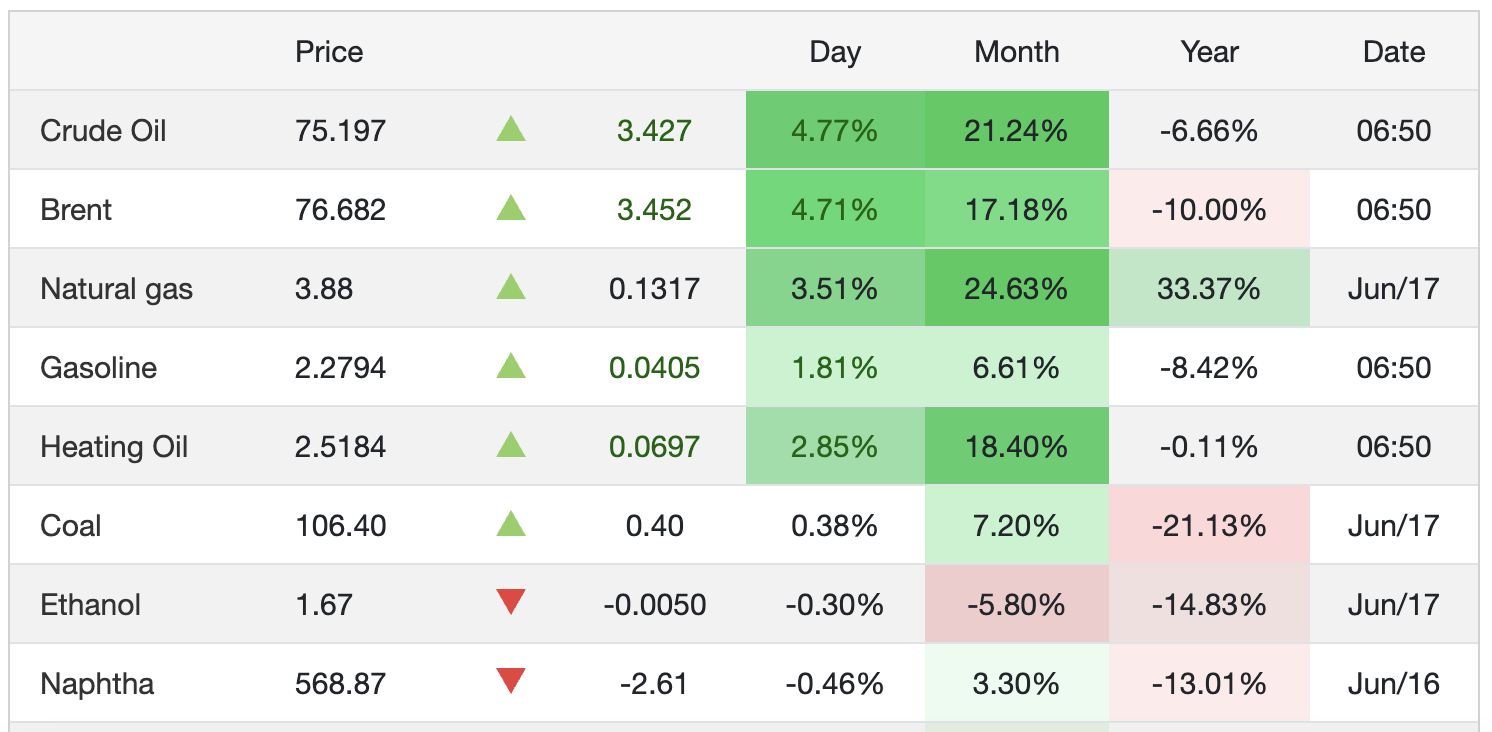Click the -6.66% year cell
The image size is (1492, 732).
pos(1209,130)
